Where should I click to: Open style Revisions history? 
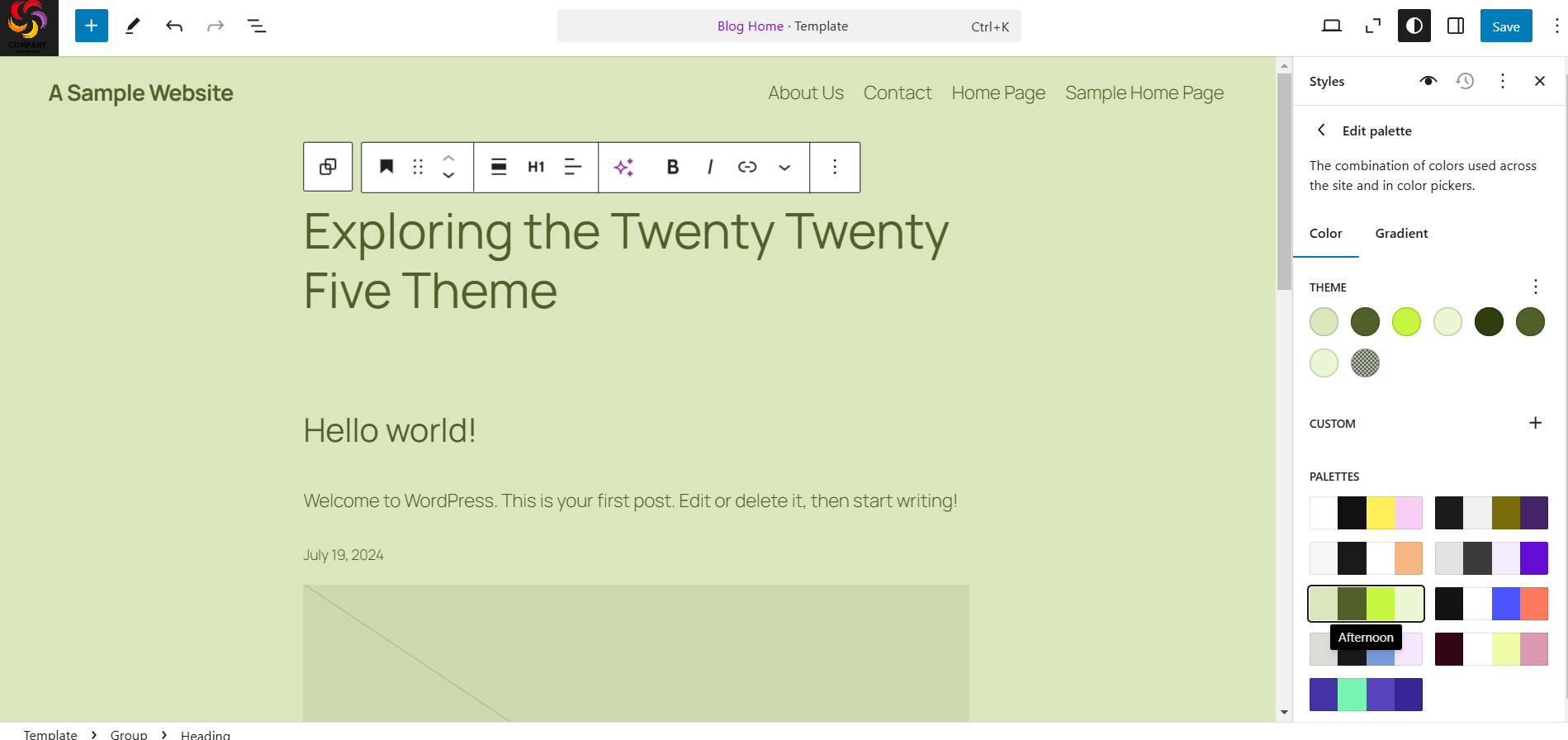point(1466,81)
